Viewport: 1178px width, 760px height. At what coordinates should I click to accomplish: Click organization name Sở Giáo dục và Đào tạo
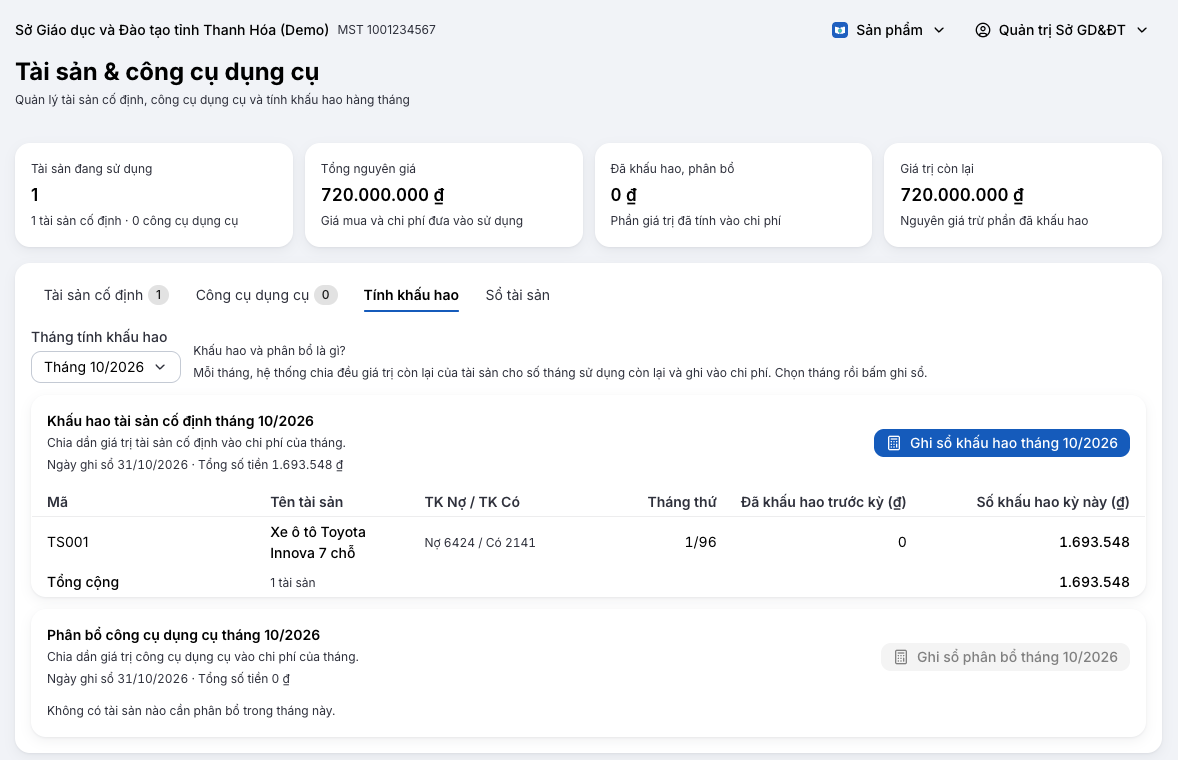pyautogui.click(x=172, y=30)
